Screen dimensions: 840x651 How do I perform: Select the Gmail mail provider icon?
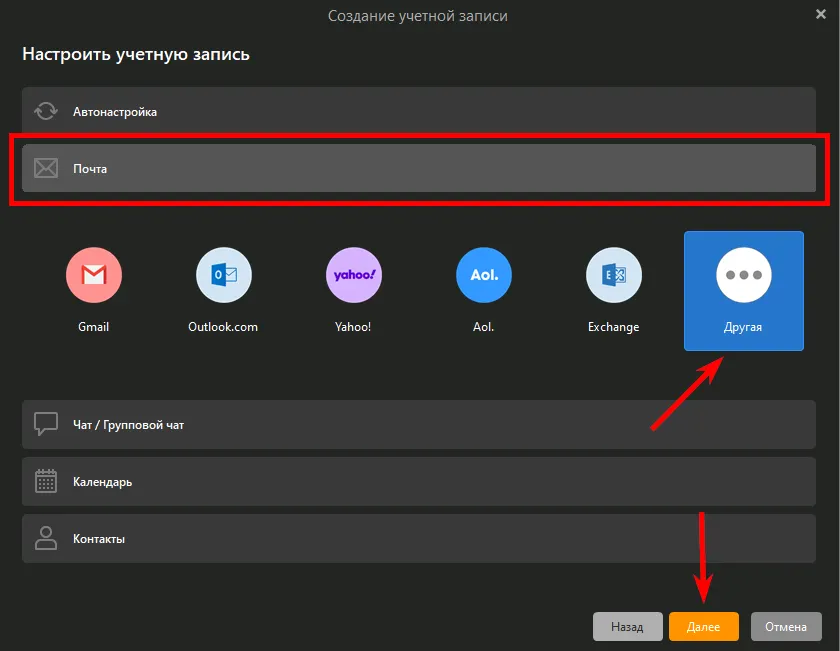(x=93, y=274)
